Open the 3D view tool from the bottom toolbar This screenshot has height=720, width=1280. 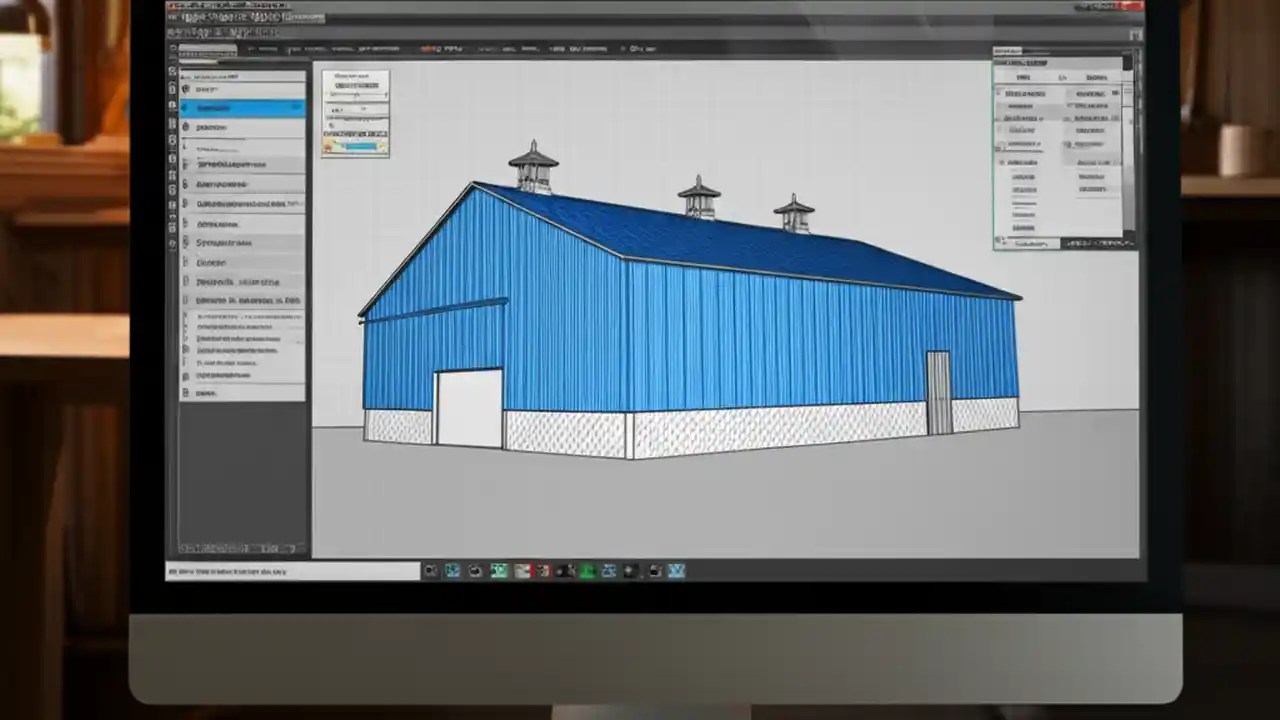[x=498, y=570]
